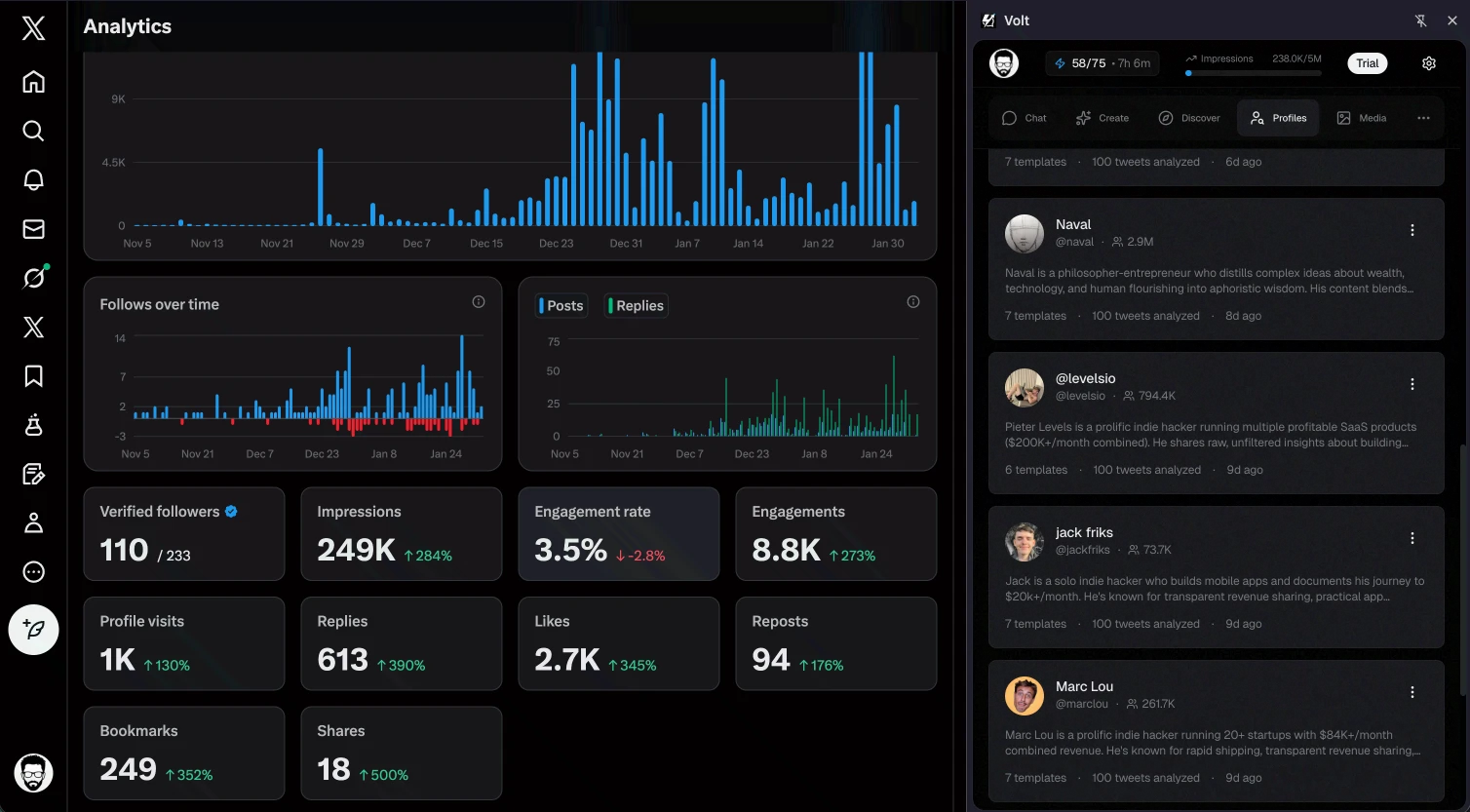Click the Trial badge button
This screenshot has height=812, width=1470.
pos(1367,63)
